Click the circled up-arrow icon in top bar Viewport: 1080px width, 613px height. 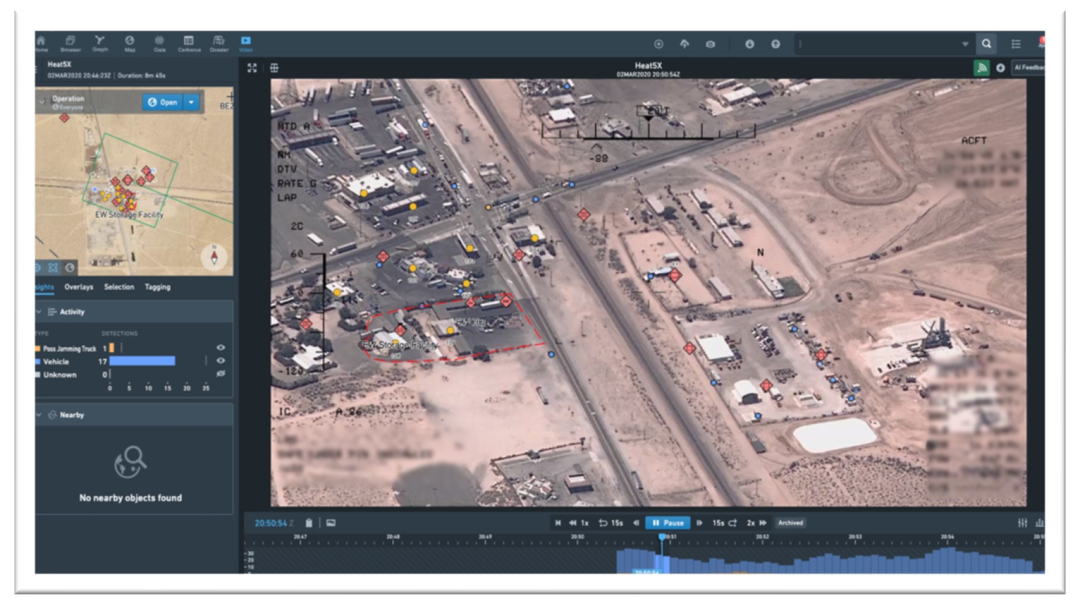pyautogui.click(x=776, y=44)
